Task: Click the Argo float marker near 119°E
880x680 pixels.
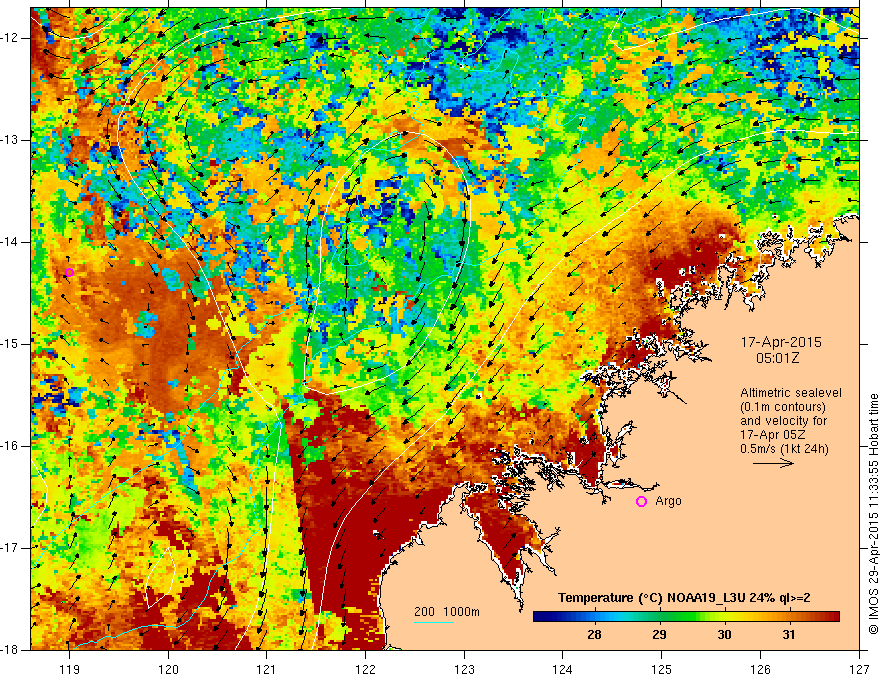Action: coord(69,273)
